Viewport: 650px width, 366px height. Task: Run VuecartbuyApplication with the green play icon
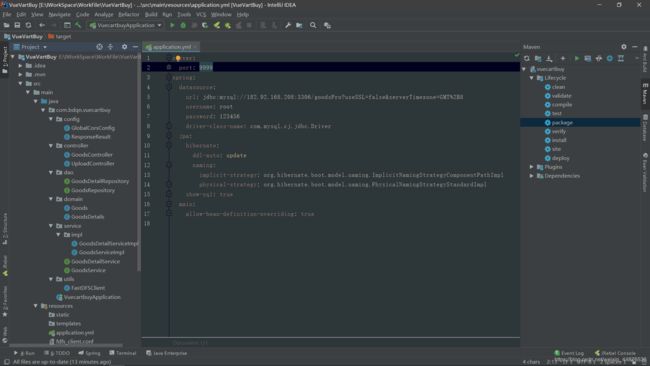(x=172, y=25)
